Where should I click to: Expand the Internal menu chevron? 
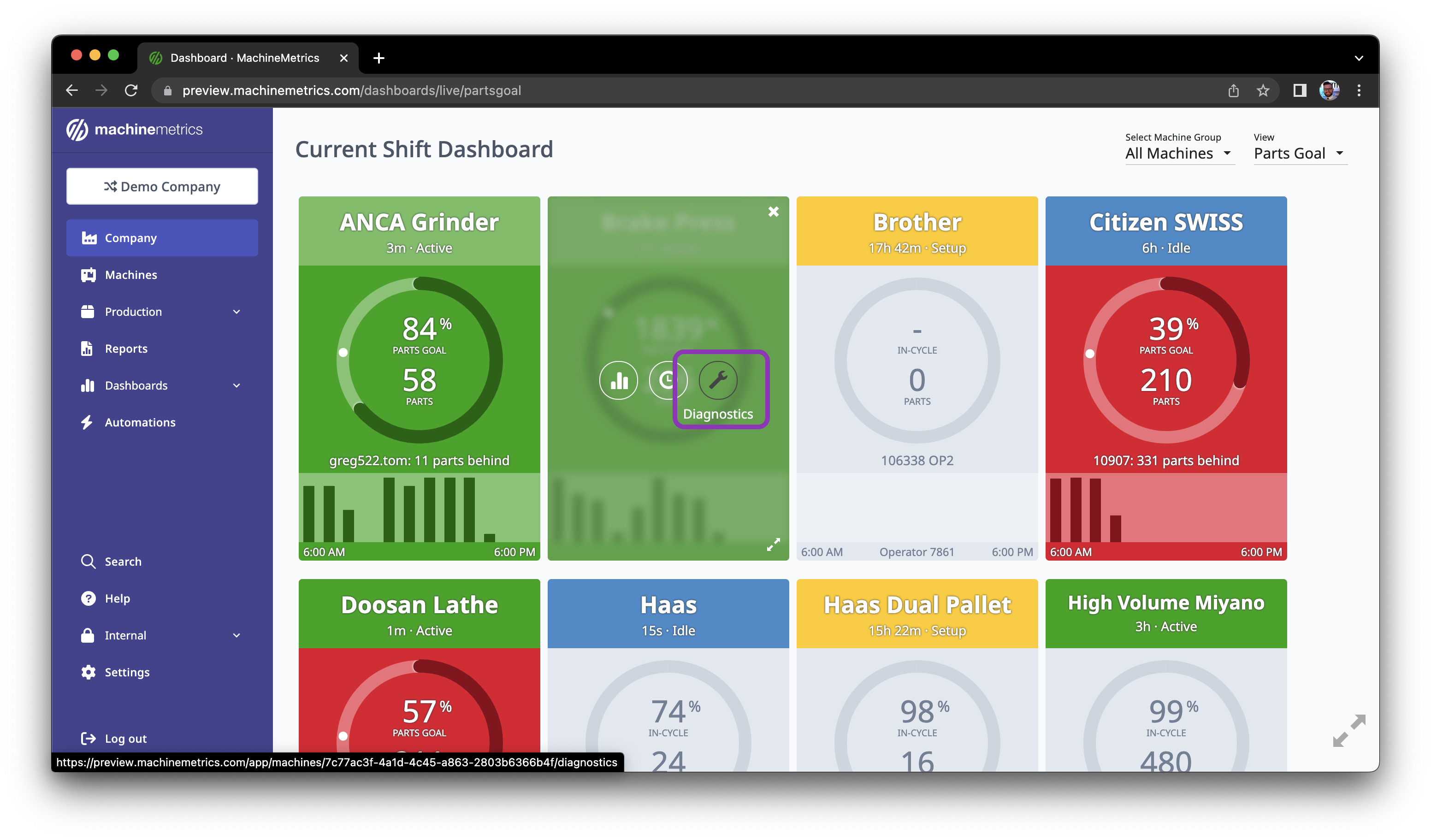click(237, 636)
